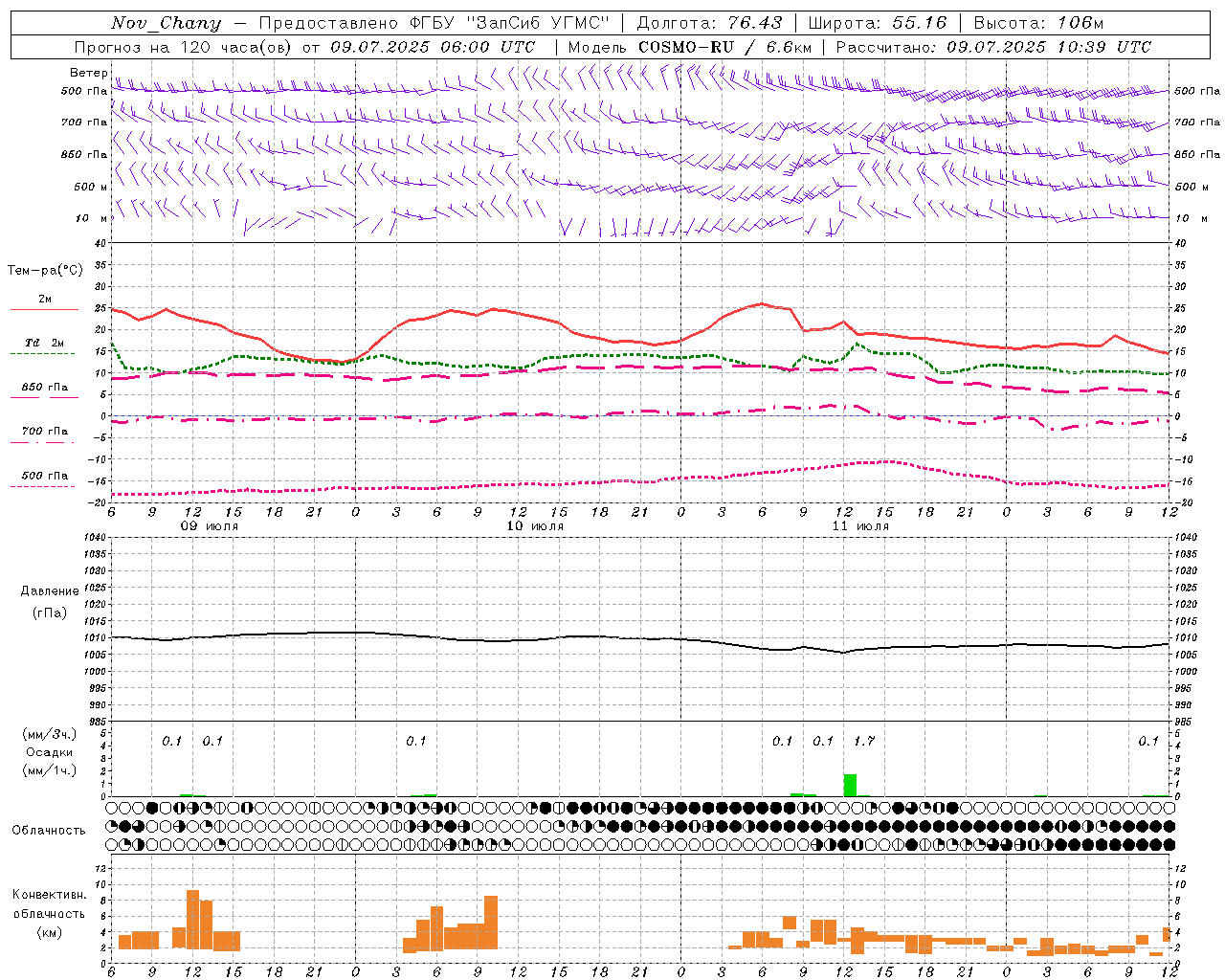Click the Давление pressure panel label
Image resolution: width=1225 pixels, height=980 pixels.
click(x=50, y=591)
